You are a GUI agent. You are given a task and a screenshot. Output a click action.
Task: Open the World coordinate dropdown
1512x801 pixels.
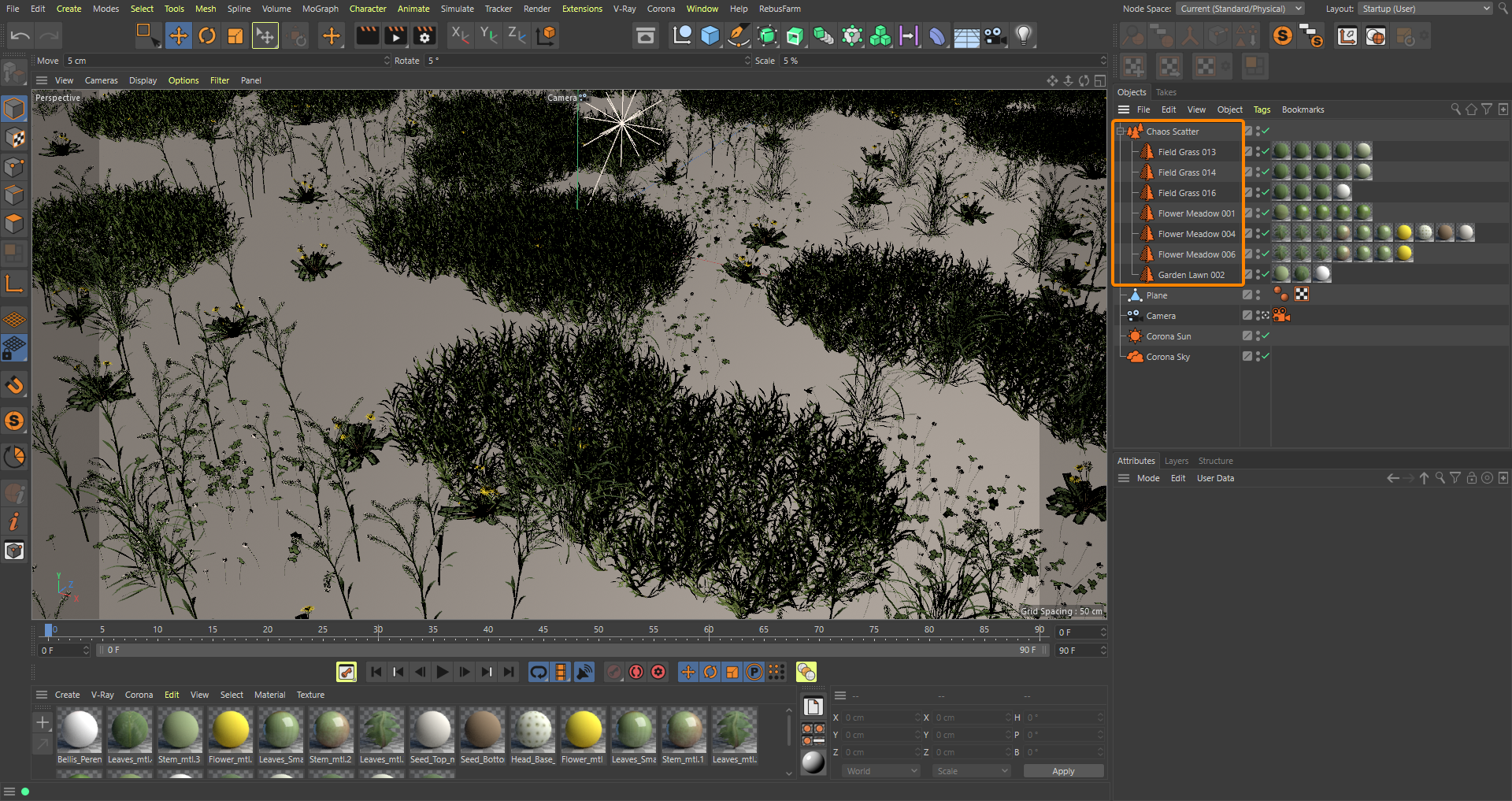click(x=880, y=771)
